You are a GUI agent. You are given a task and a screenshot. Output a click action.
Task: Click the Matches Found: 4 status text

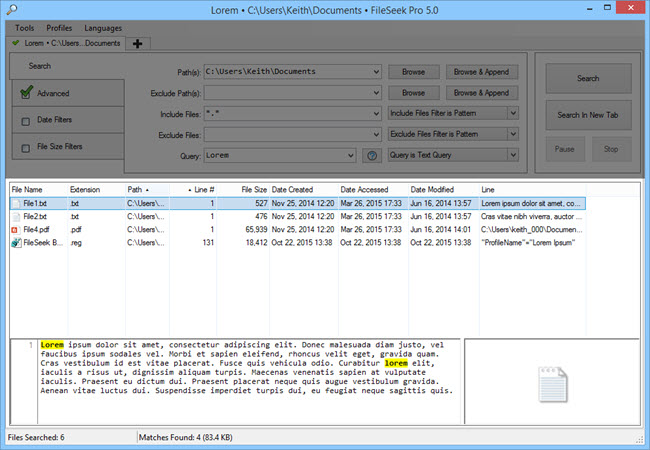pyautogui.click(x=185, y=437)
